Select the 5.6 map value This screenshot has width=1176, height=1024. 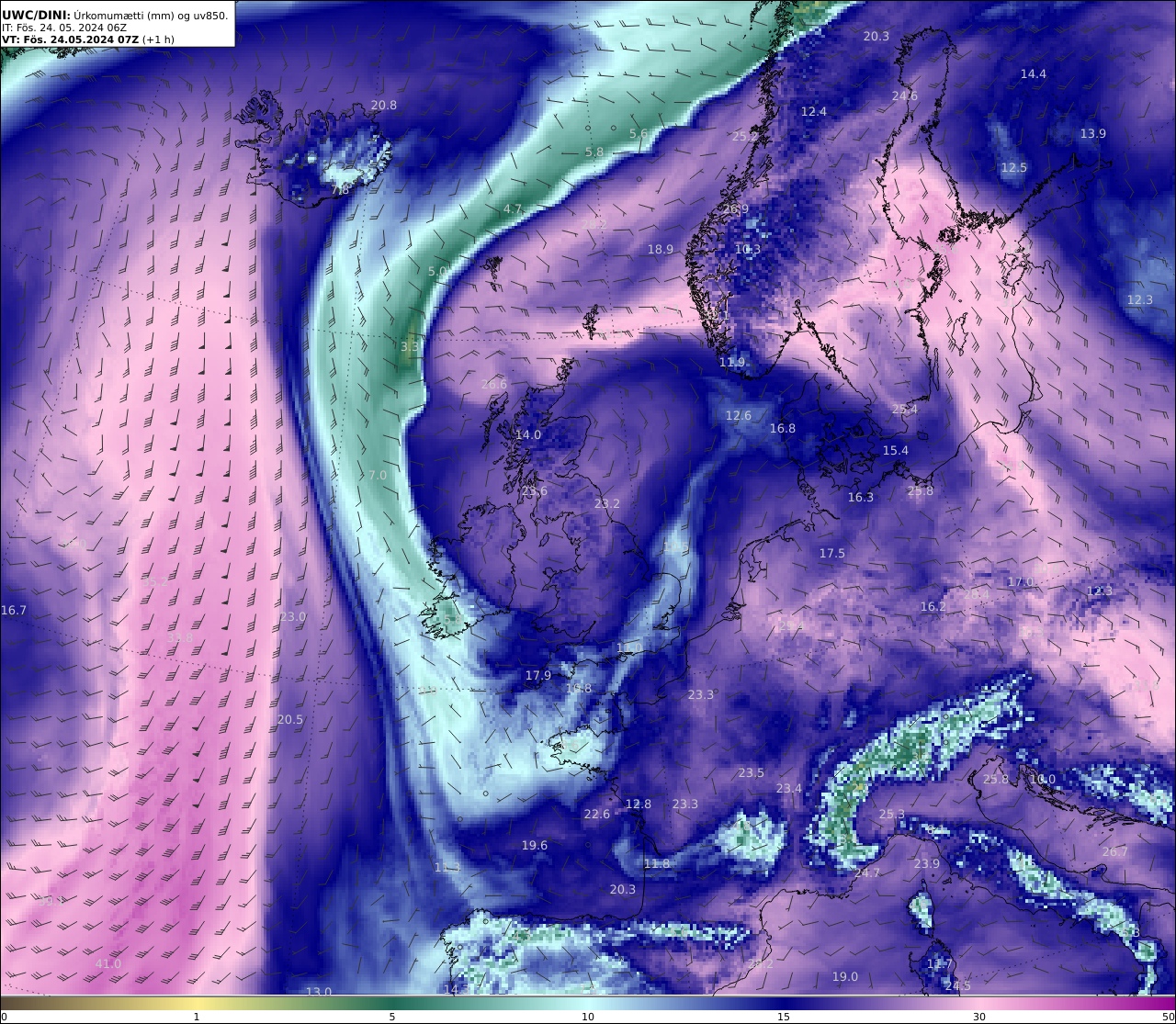pos(639,134)
